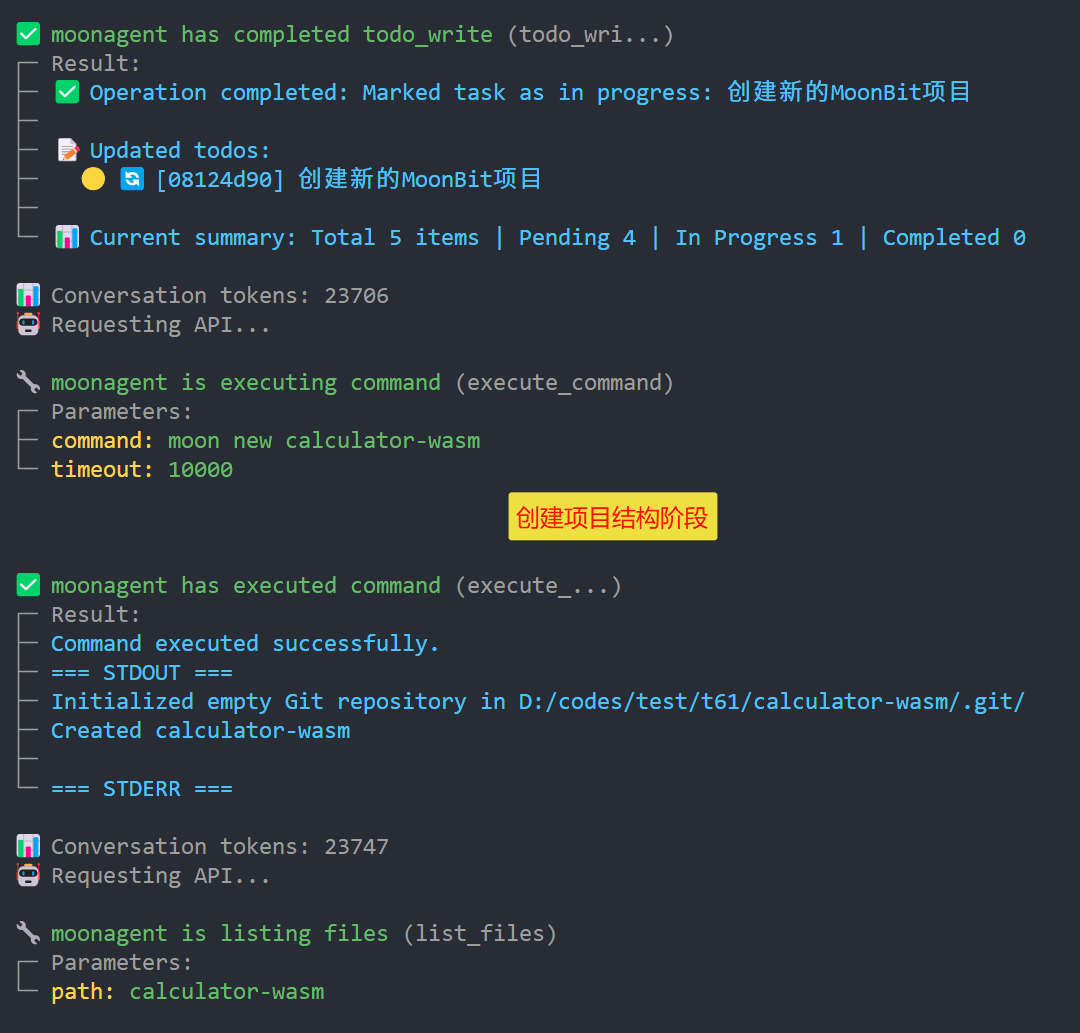The width and height of the screenshot is (1080, 1033).
Task: Click the yellow 创建项目结构阶段 label
Action: (612, 517)
